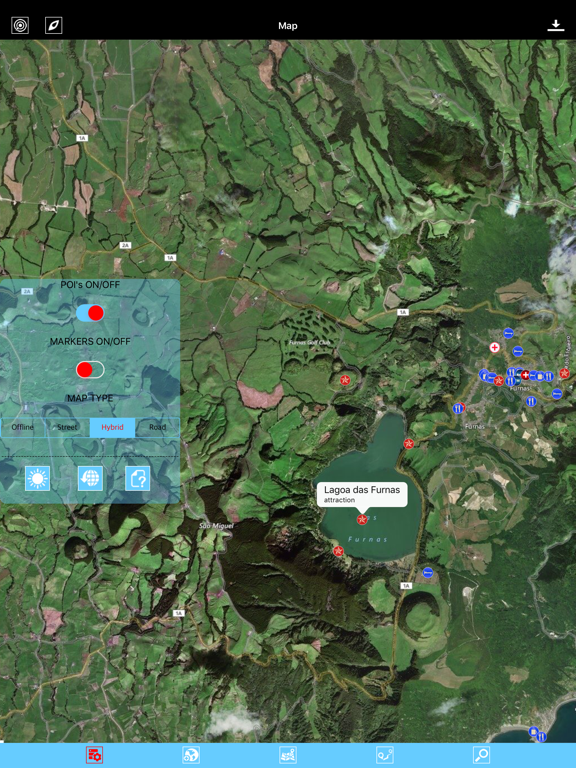Viewport: 576px width, 768px height.
Task: Tap the white medical cross marker
Action: tap(495, 347)
